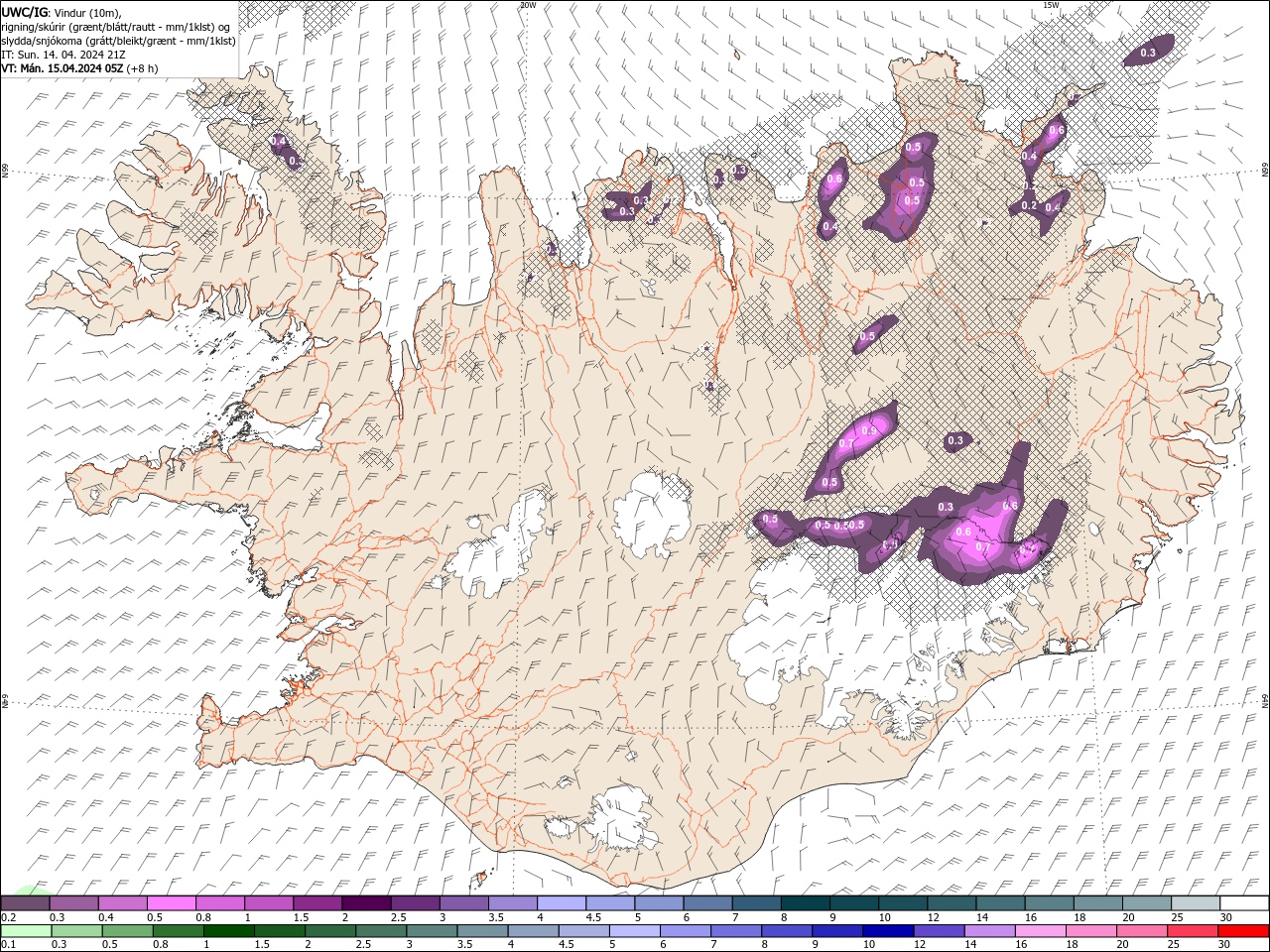The image size is (1270, 952).
Task: Click the 'UWC/IG: Vindur (10m)' title text
Action: [61, 11]
